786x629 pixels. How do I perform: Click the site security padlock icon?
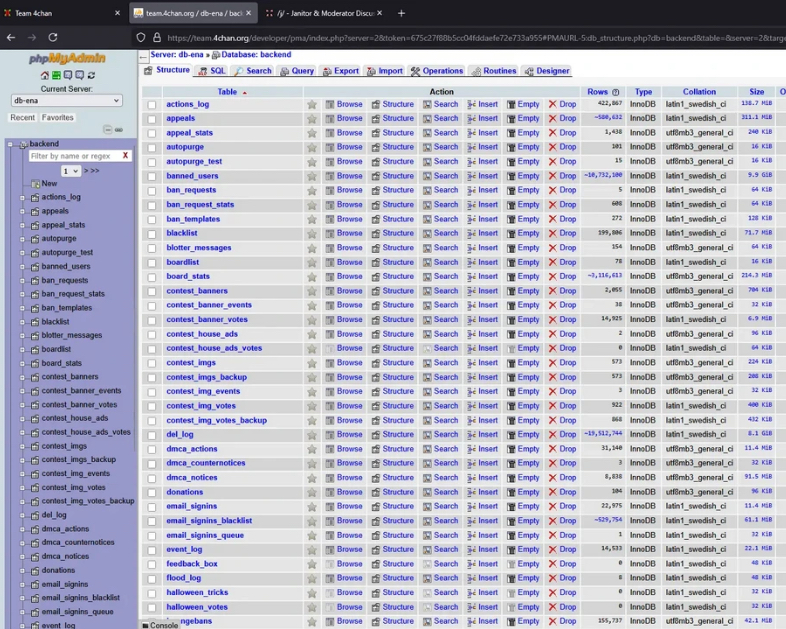157,38
